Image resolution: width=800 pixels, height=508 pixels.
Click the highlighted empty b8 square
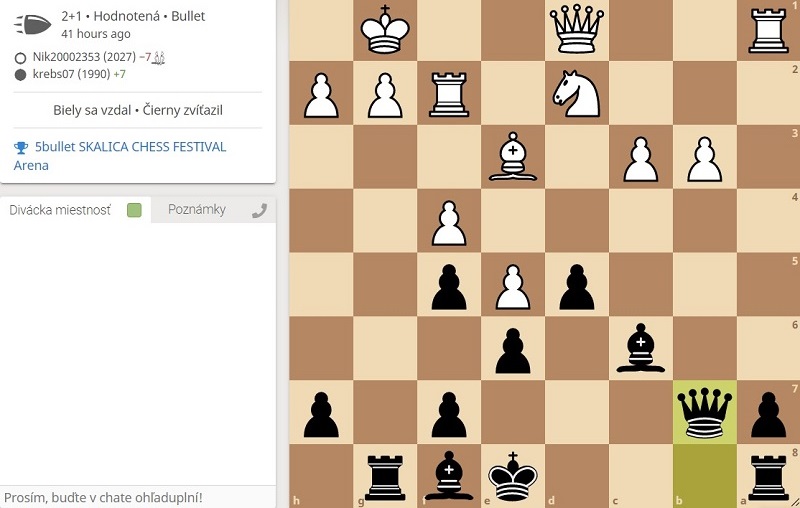[x=705, y=476]
